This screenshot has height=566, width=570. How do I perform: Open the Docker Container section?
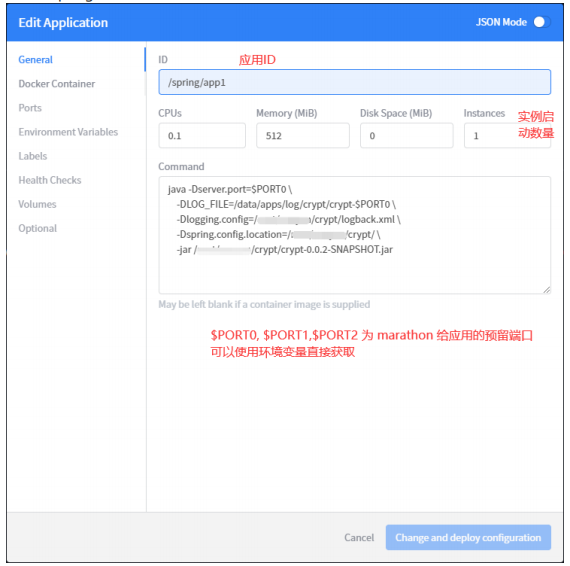57,84
